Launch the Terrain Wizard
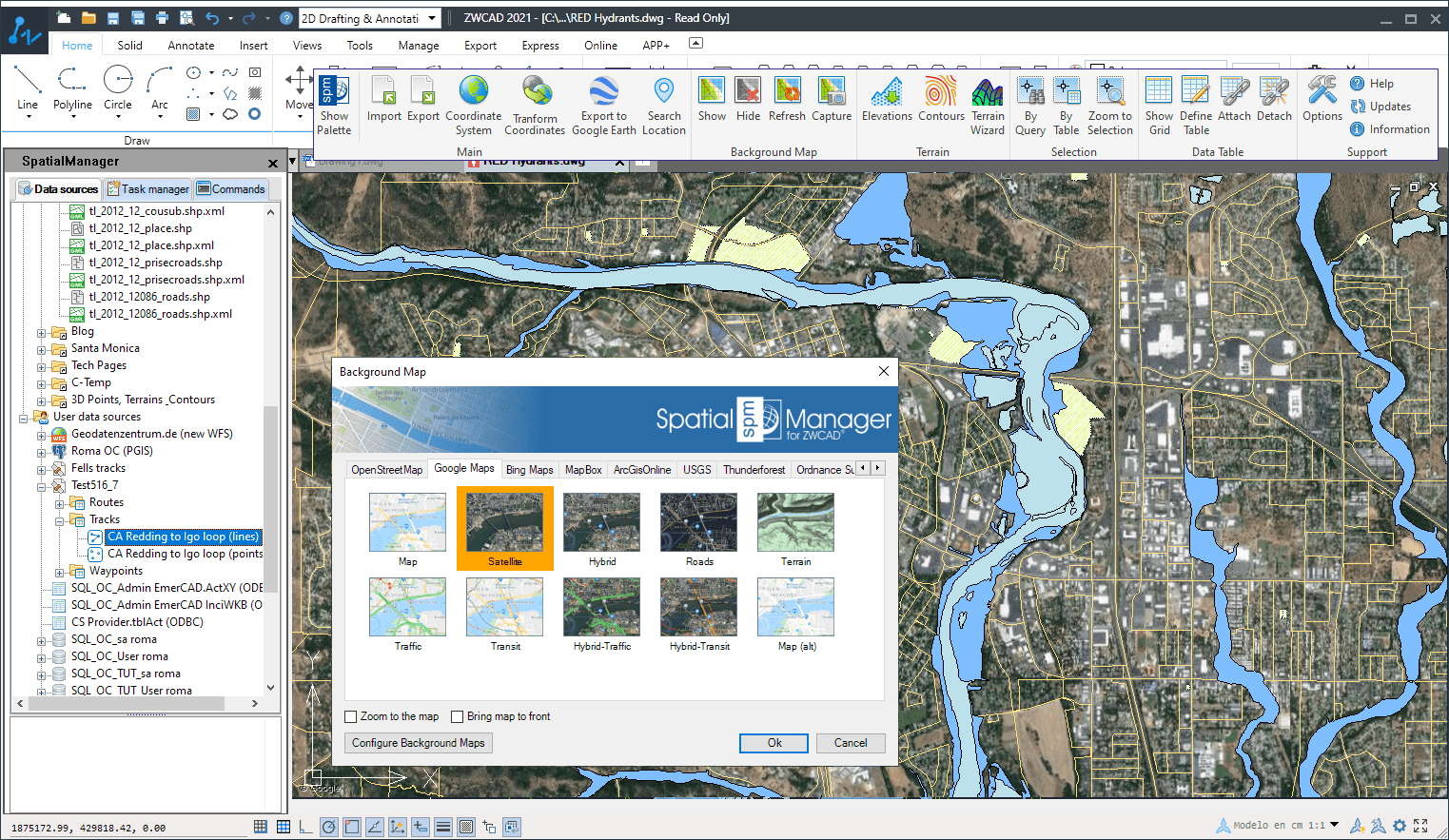 pyautogui.click(x=988, y=105)
